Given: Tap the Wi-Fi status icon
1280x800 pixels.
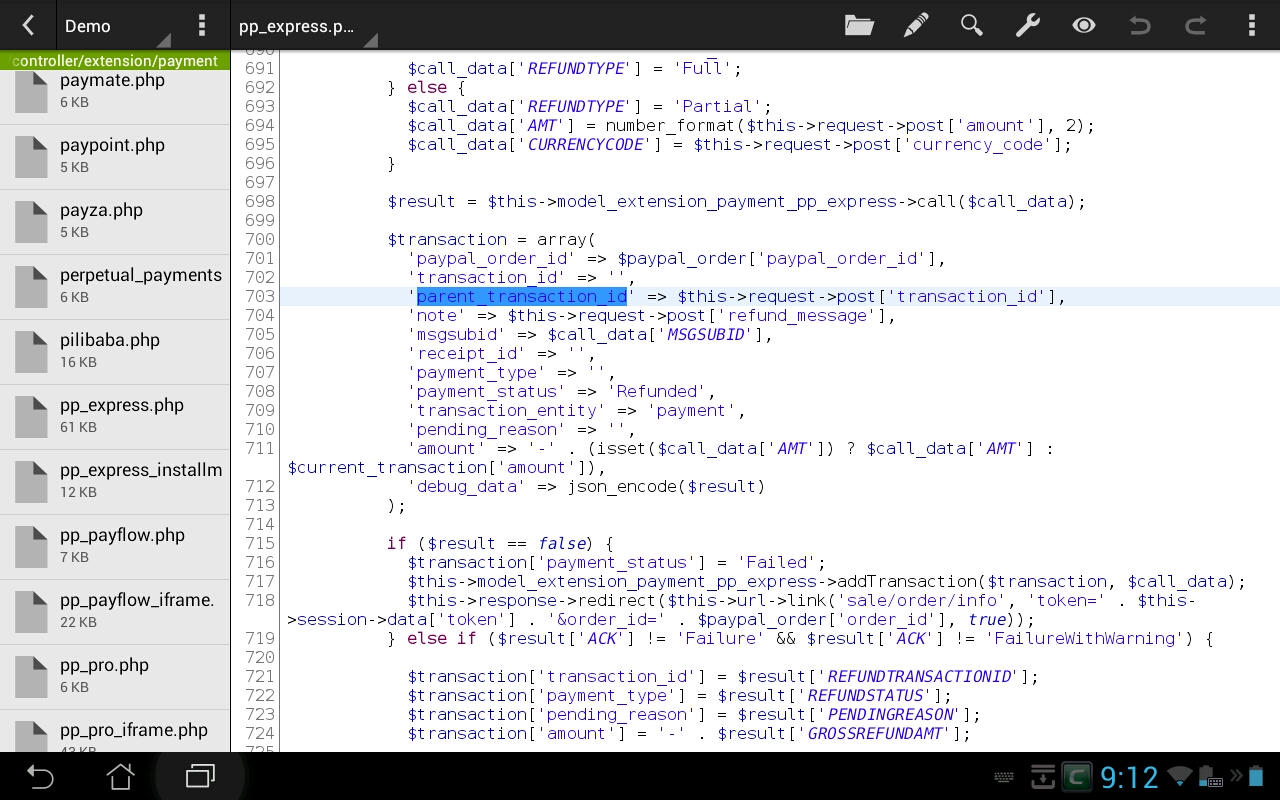Looking at the screenshot, I should coord(1180,776).
